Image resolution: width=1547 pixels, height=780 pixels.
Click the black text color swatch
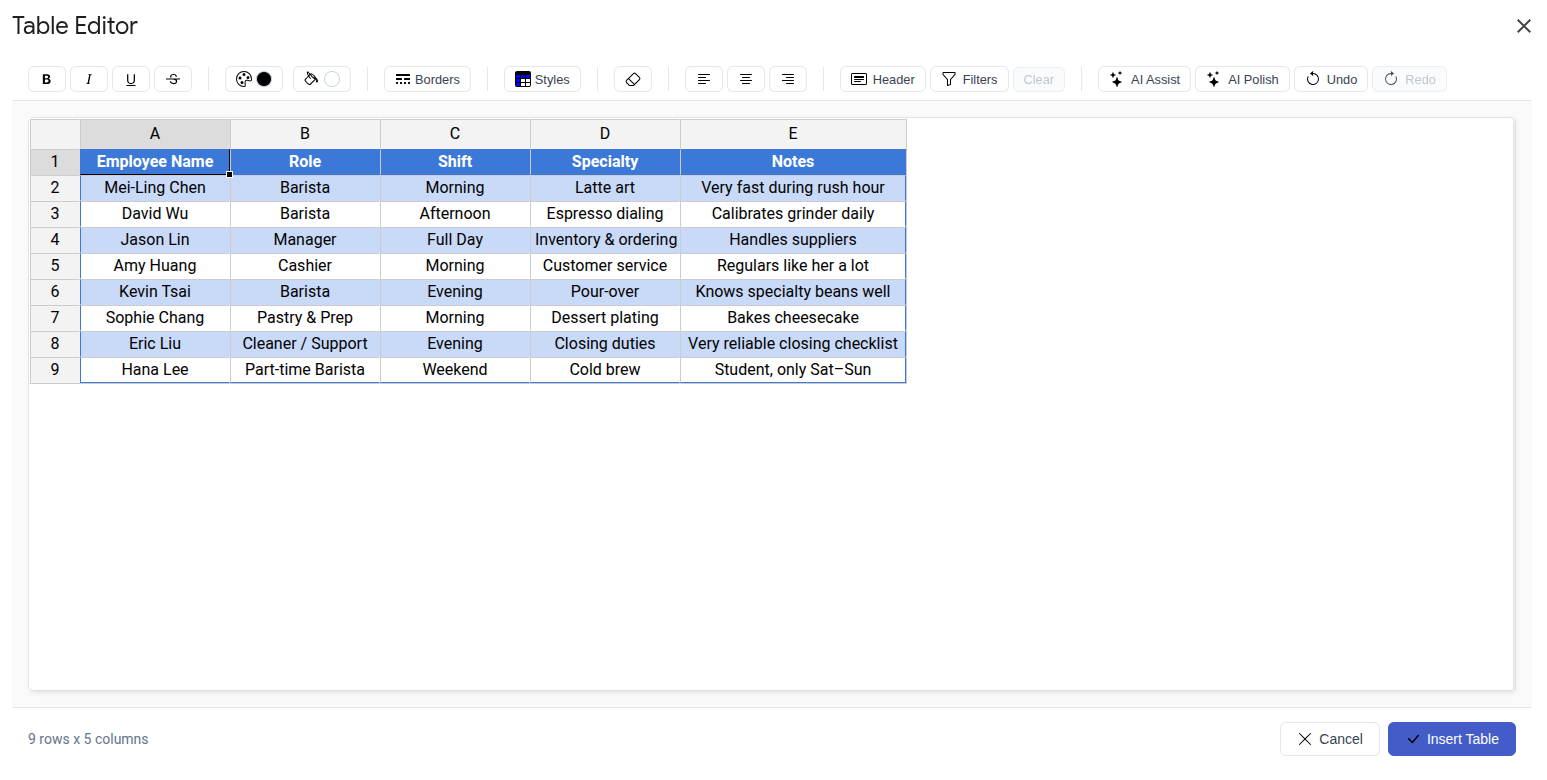coord(265,79)
